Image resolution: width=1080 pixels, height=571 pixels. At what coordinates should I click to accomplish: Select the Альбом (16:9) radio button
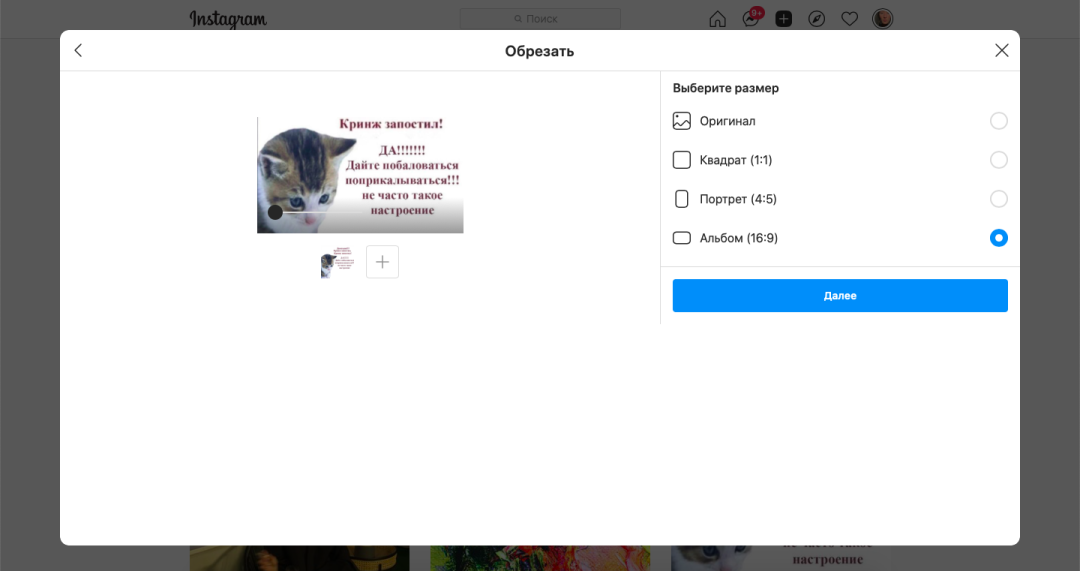(998, 238)
